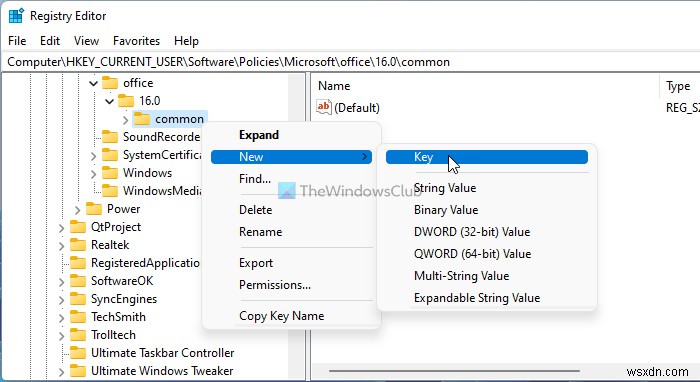Open the File menu

click(17, 41)
